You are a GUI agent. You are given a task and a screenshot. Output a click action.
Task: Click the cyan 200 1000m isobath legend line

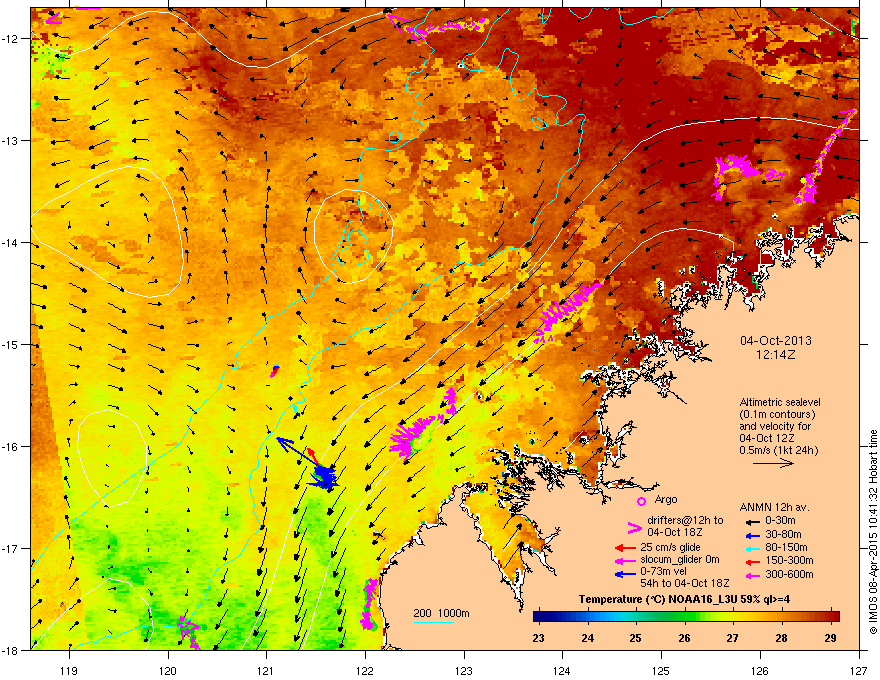click(433, 622)
